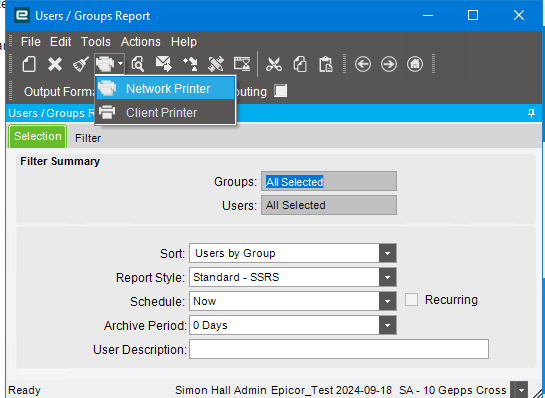Expand the Sort dropdown arrow
The height and width of the screenshot is (398, 545).
[388, 253]
